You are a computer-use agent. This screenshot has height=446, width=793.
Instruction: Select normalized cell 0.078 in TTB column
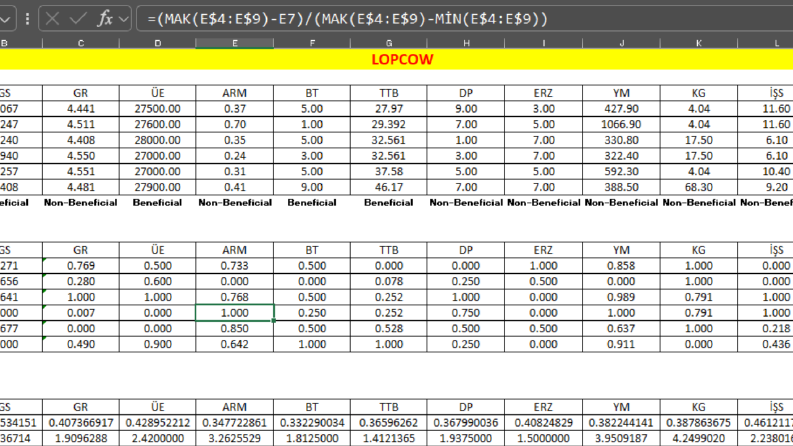[x=388, y=282]
